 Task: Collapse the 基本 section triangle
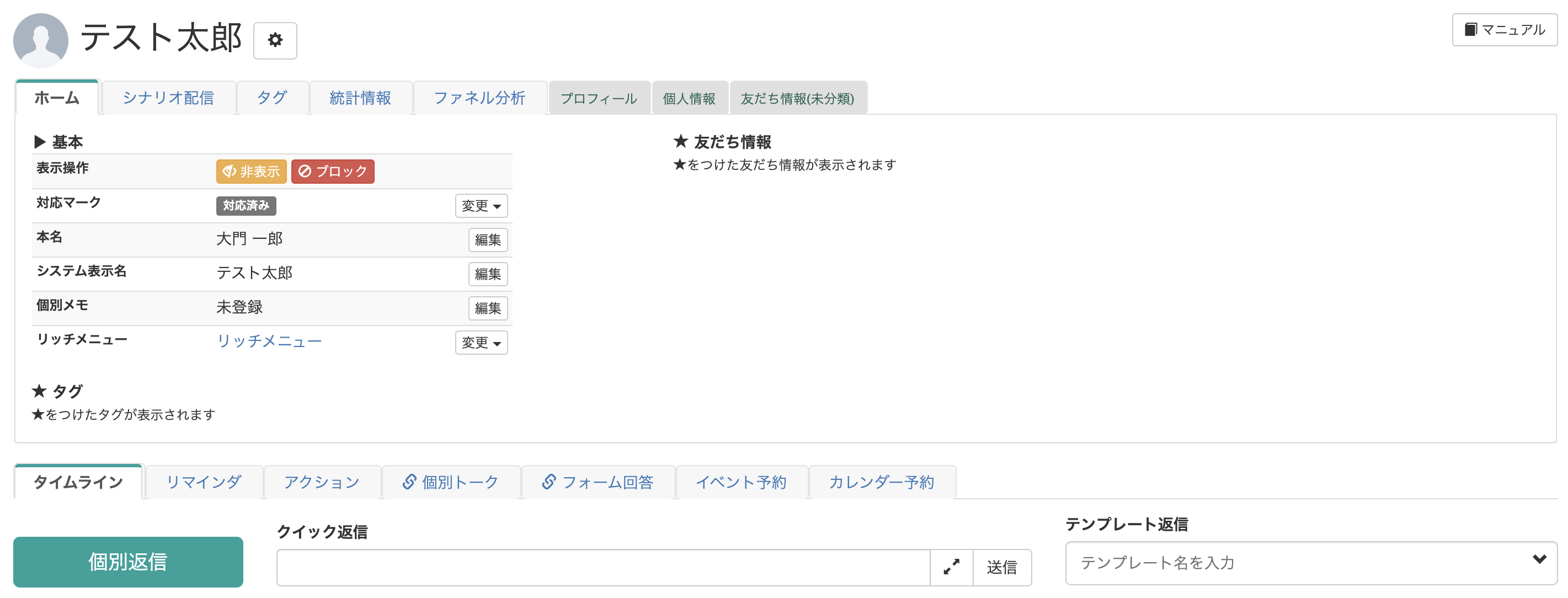(40, 142)
